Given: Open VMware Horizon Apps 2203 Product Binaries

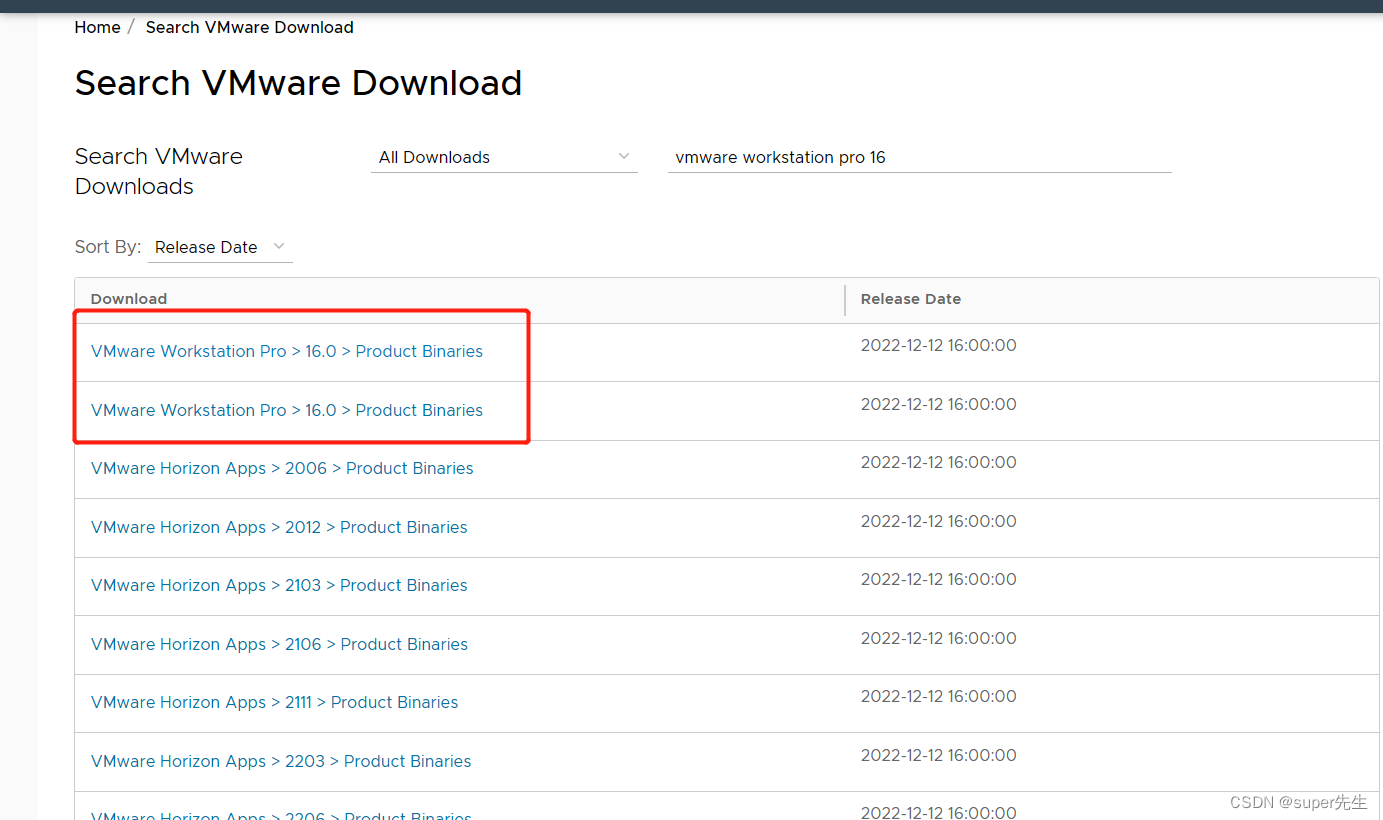Looking at the screenshot, I should (x=281, y=761).
